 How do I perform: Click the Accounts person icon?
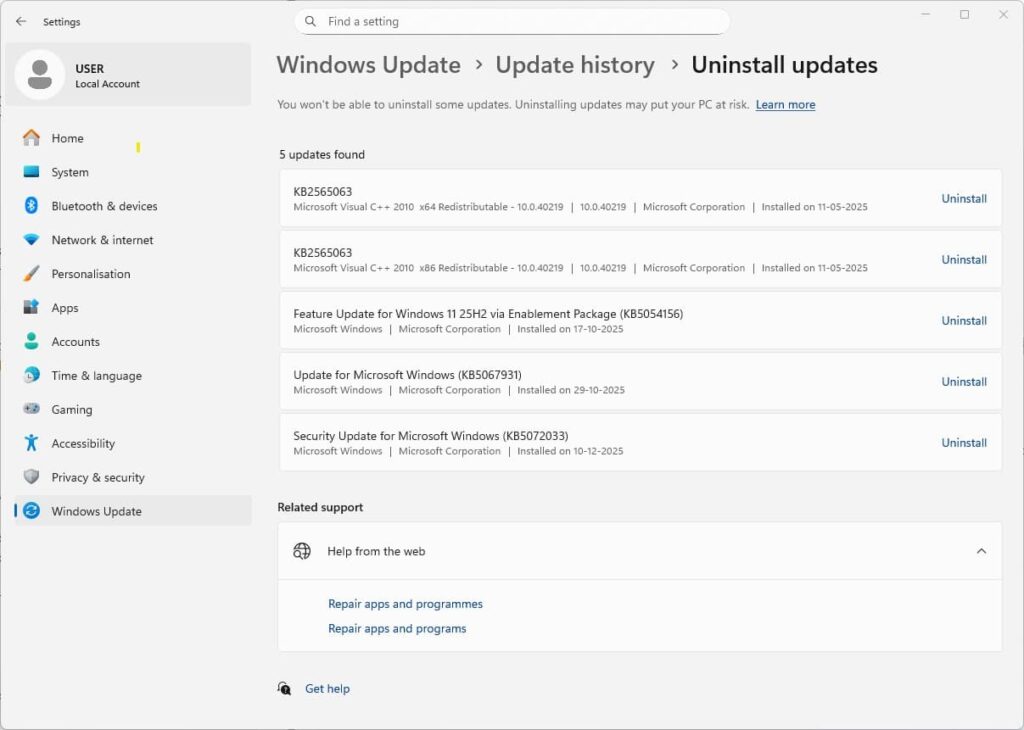pyautogui.click(x=31, y=341)
